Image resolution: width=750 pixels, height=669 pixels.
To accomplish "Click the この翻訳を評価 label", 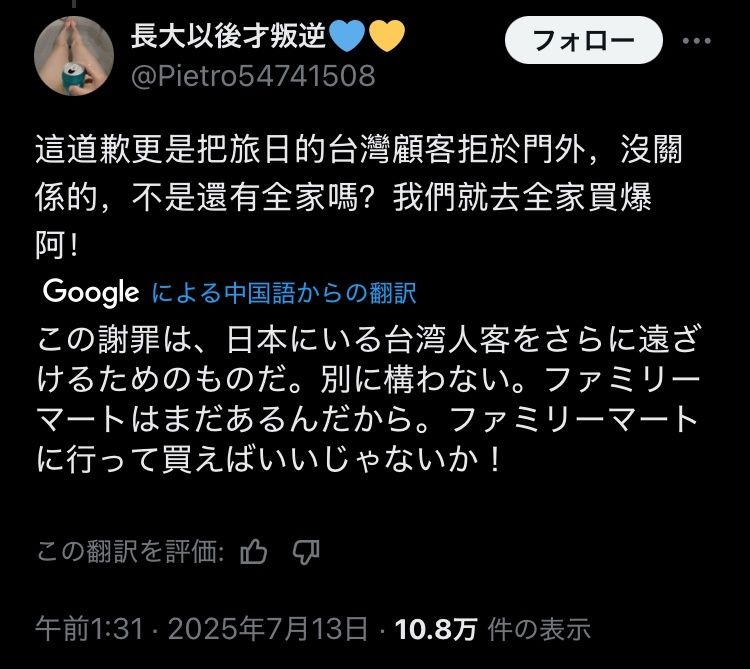I will [x=131, y=552].
